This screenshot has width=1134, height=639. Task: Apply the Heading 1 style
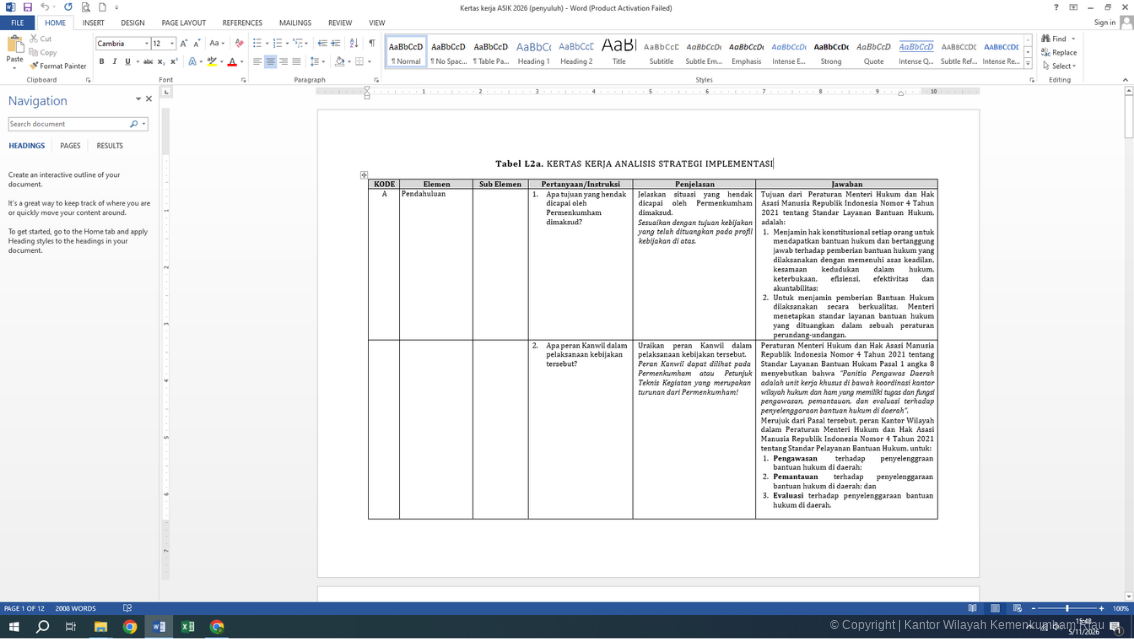tap(534, 53)
